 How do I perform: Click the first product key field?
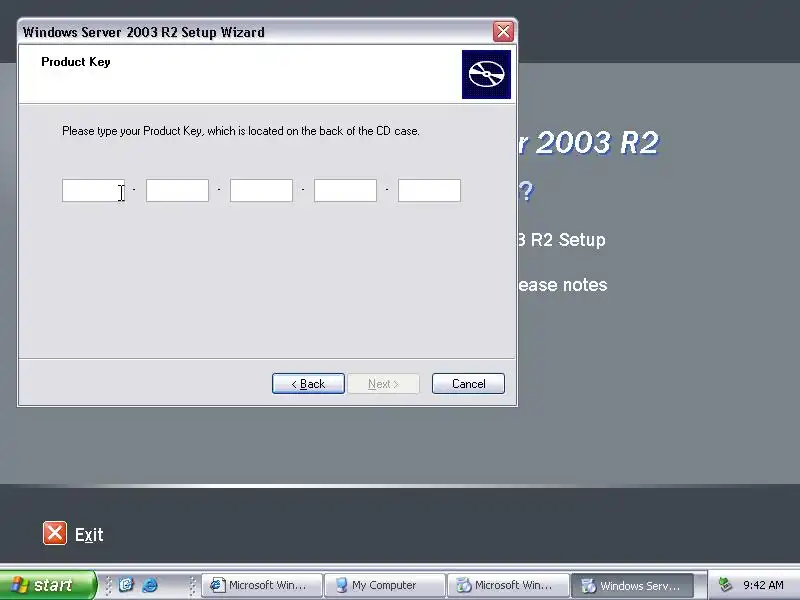tap(93, 190)
